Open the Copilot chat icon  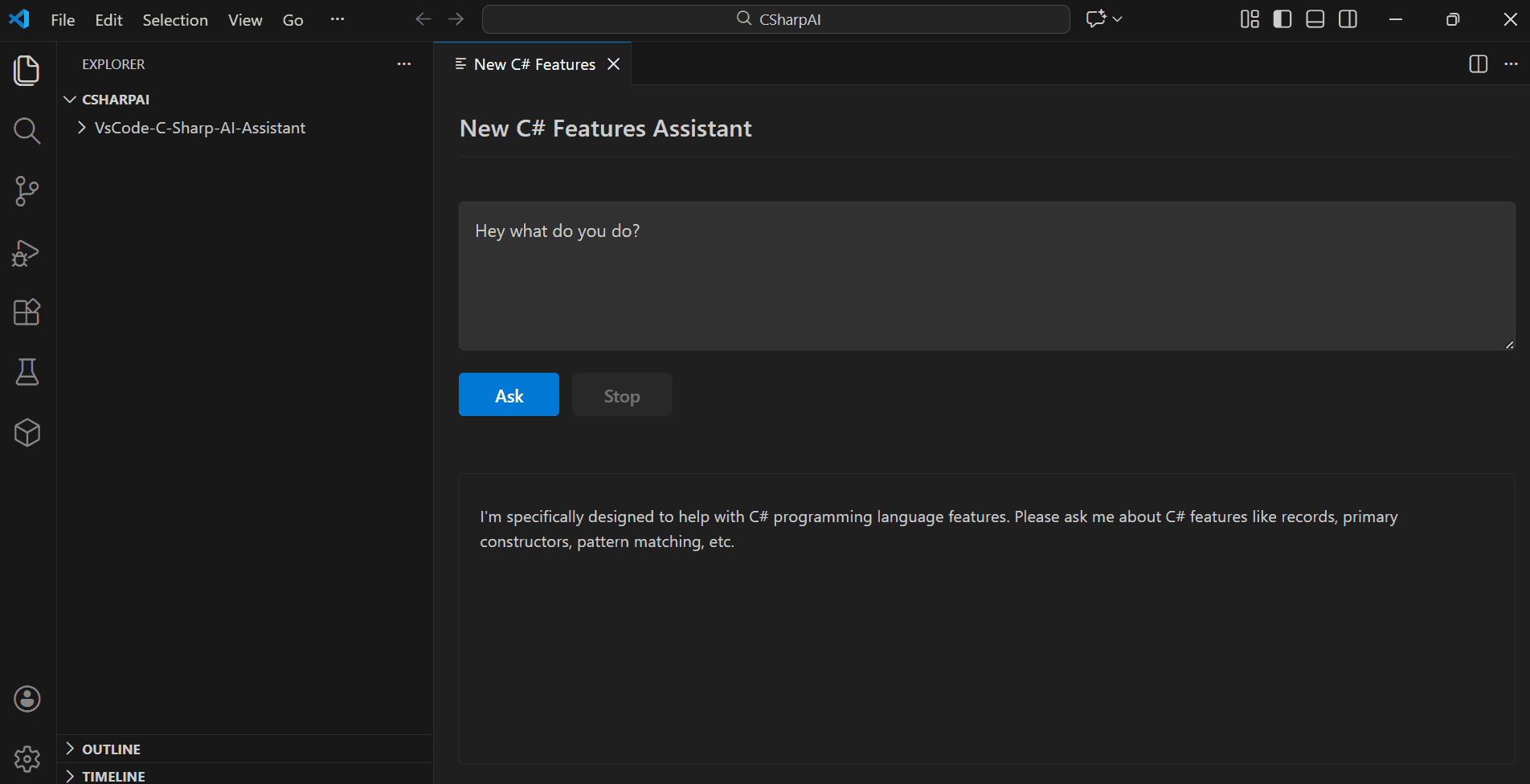coord(1095,19)
